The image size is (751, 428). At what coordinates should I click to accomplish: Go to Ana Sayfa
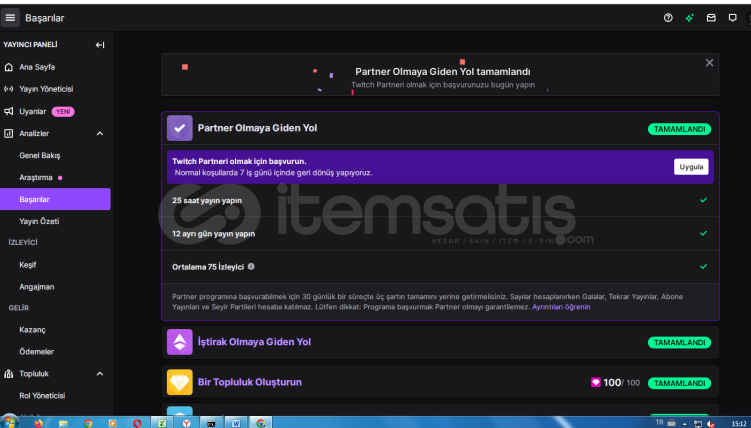[37, 67]
